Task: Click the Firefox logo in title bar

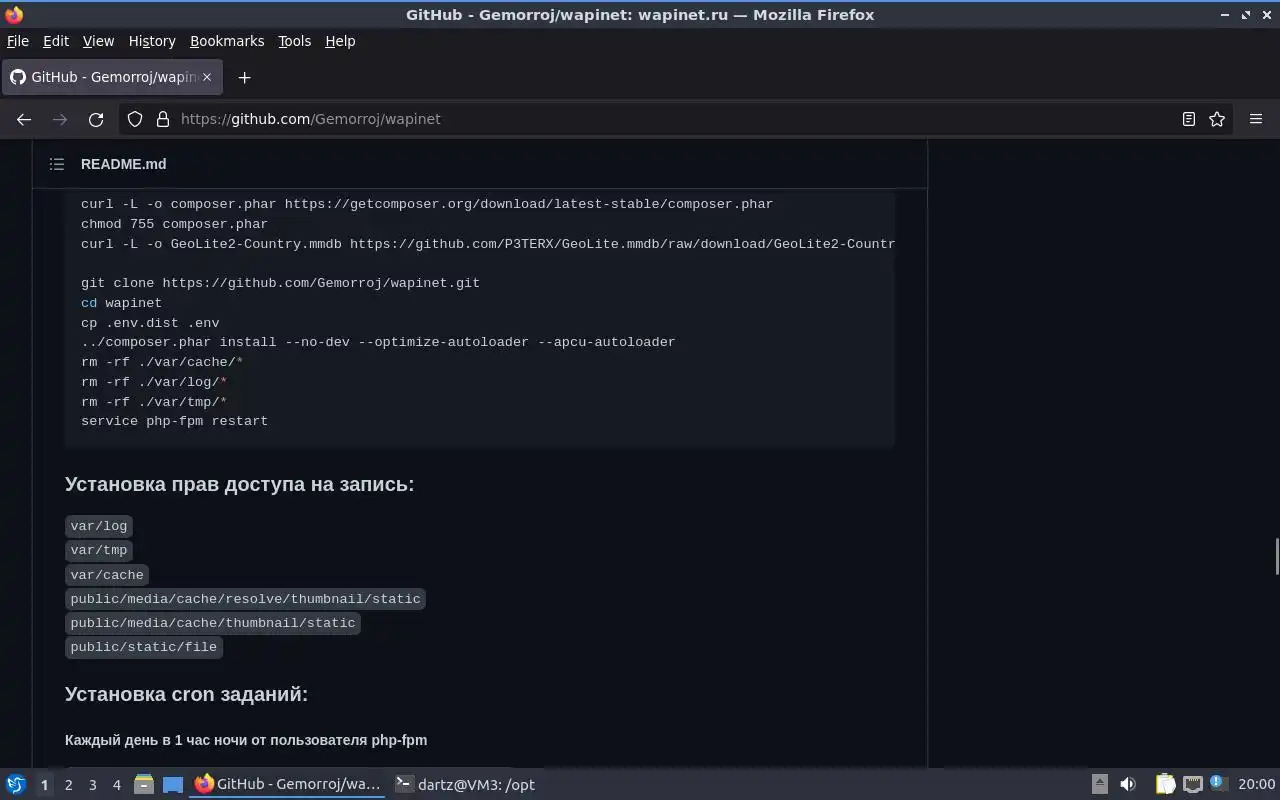Action: (x=14, y=15)
